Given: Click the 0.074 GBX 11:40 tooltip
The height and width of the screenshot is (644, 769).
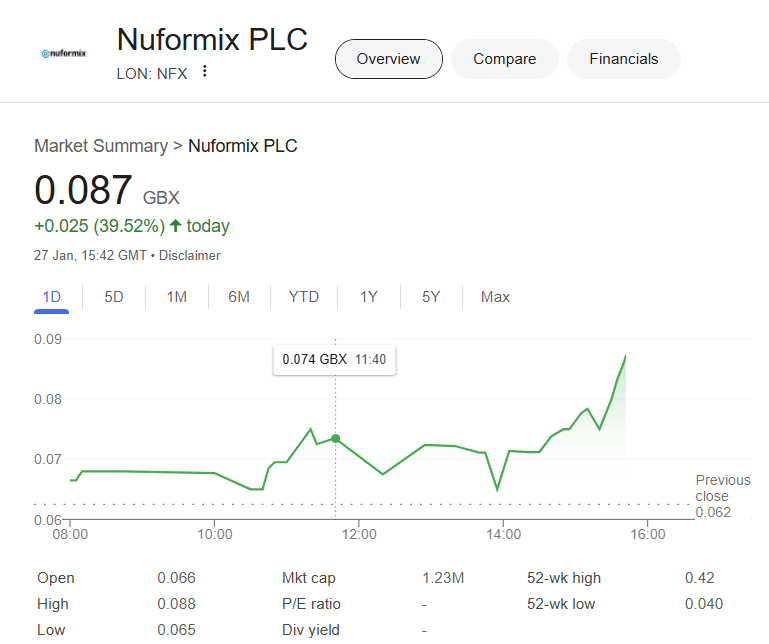Looking at the screenshot, I should (334, 360).
